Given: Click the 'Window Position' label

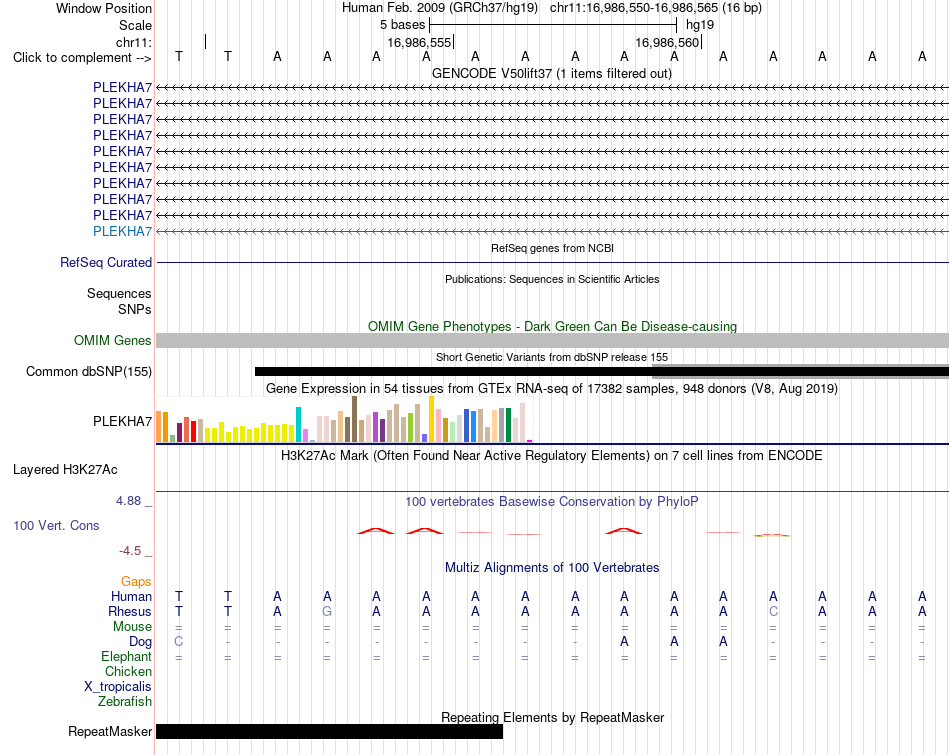Looking at the screenshot, I should pyautogui.click(x=104, y=8).
